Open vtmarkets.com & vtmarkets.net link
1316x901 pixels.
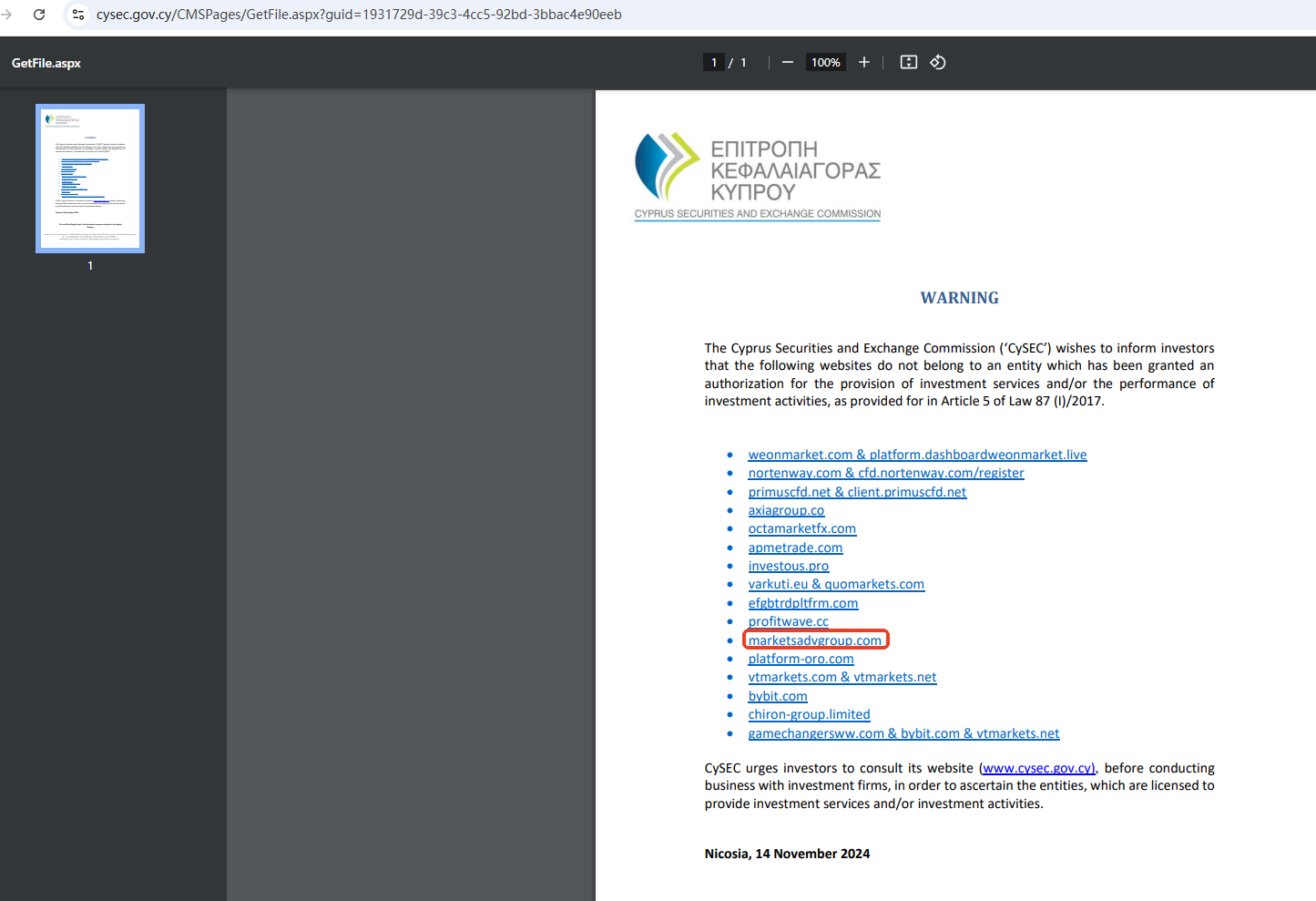[842, 677]
